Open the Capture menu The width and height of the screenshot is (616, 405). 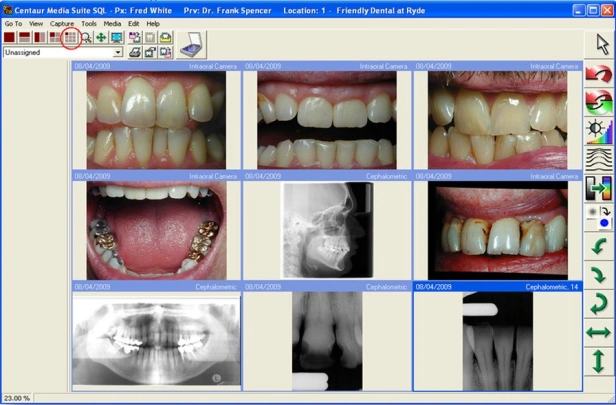point(62,23)
